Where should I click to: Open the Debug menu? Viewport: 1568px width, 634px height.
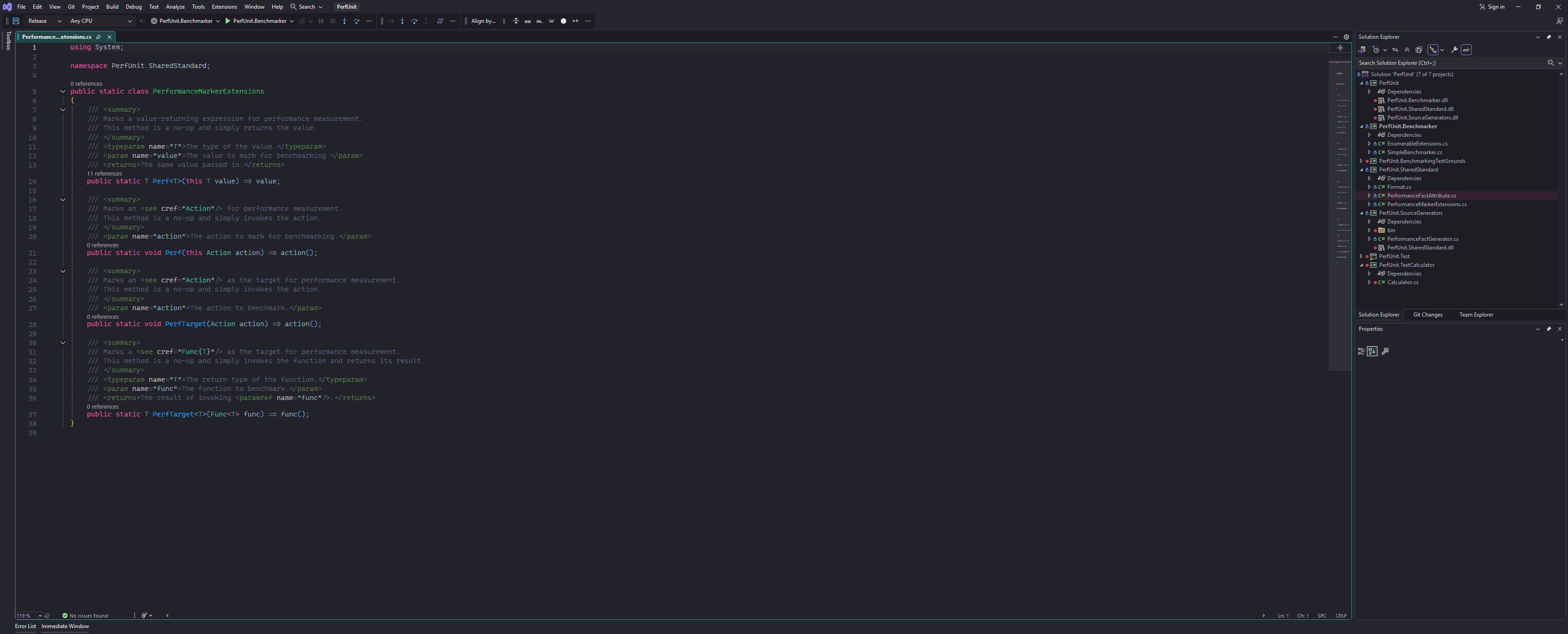click(x=133, y=7)
